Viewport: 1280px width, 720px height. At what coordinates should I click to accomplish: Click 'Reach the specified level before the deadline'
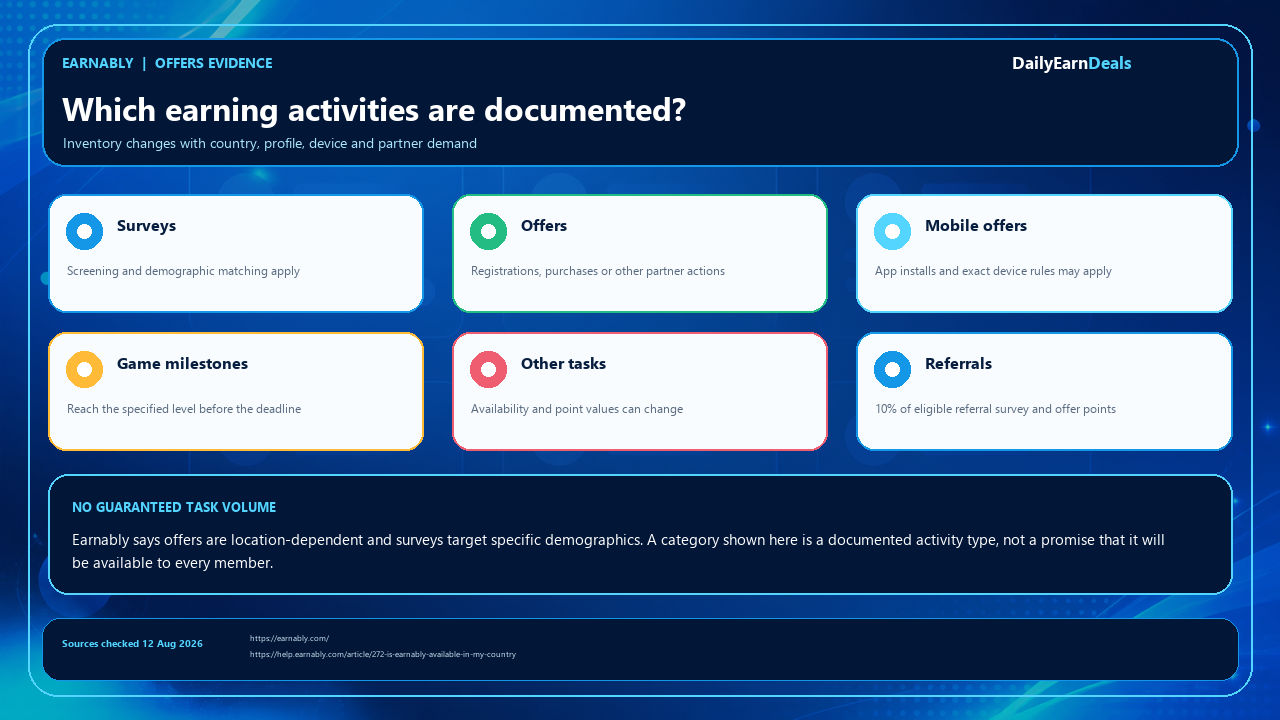[x=184, y=409]
